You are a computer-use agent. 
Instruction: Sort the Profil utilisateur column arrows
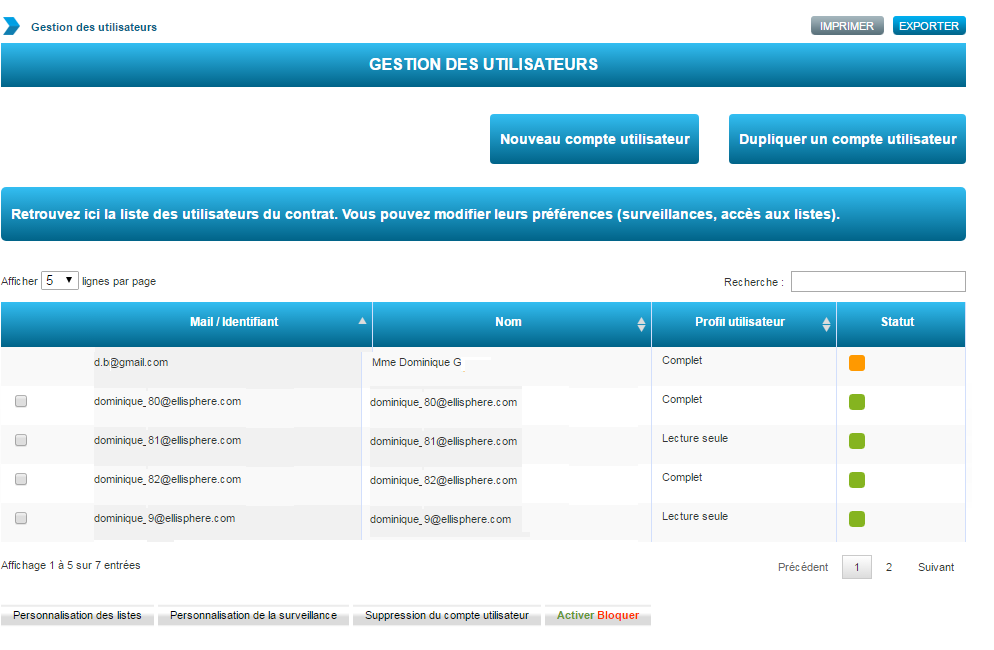(x=826, y=324)
